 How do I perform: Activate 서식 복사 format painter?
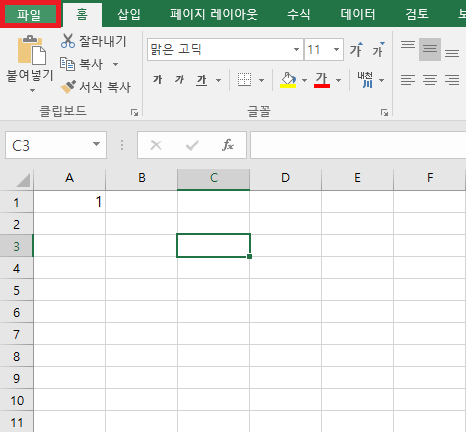tap(96, 87)
